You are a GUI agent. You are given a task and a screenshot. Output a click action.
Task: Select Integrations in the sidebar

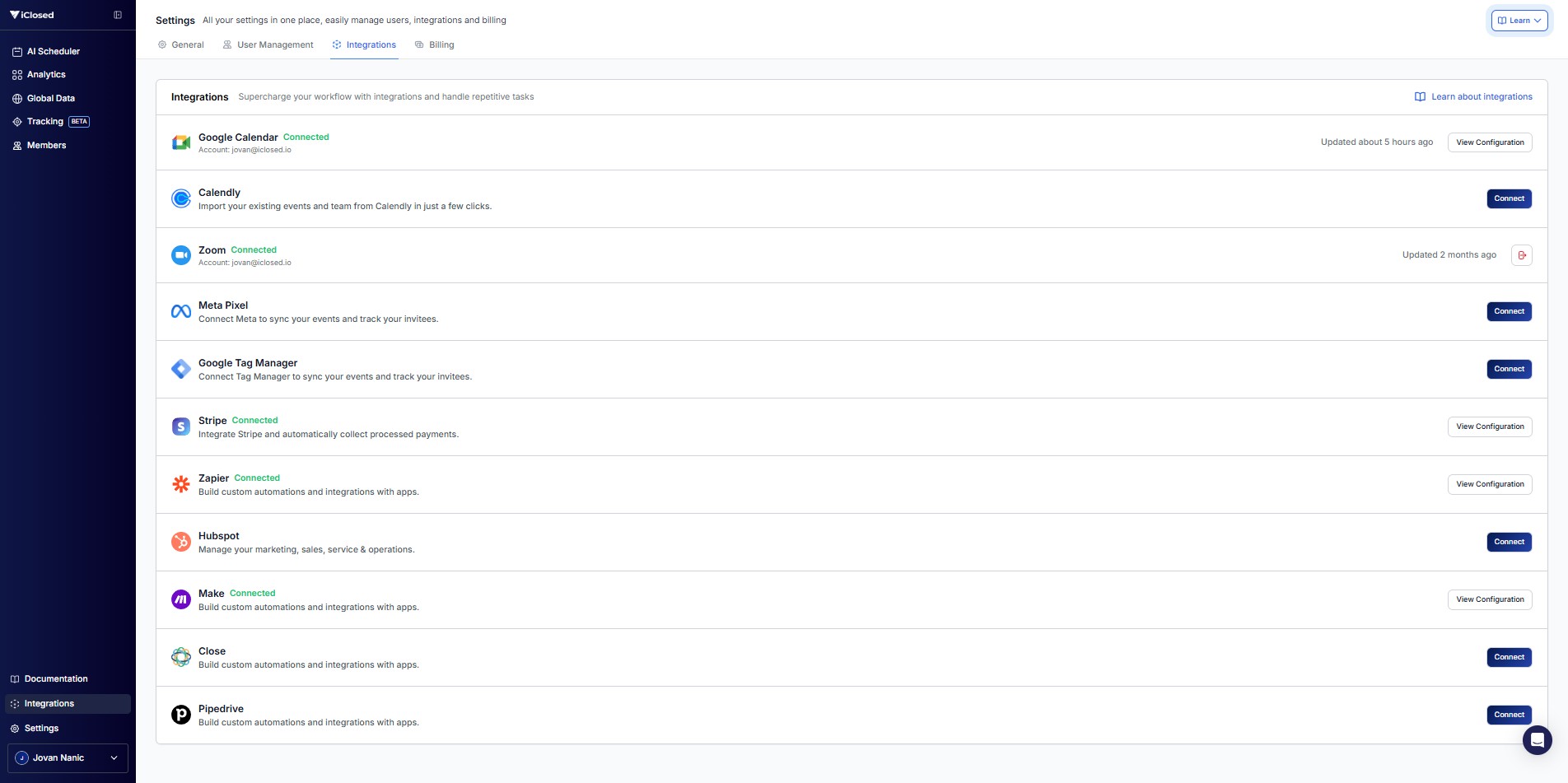pos(68,704)
